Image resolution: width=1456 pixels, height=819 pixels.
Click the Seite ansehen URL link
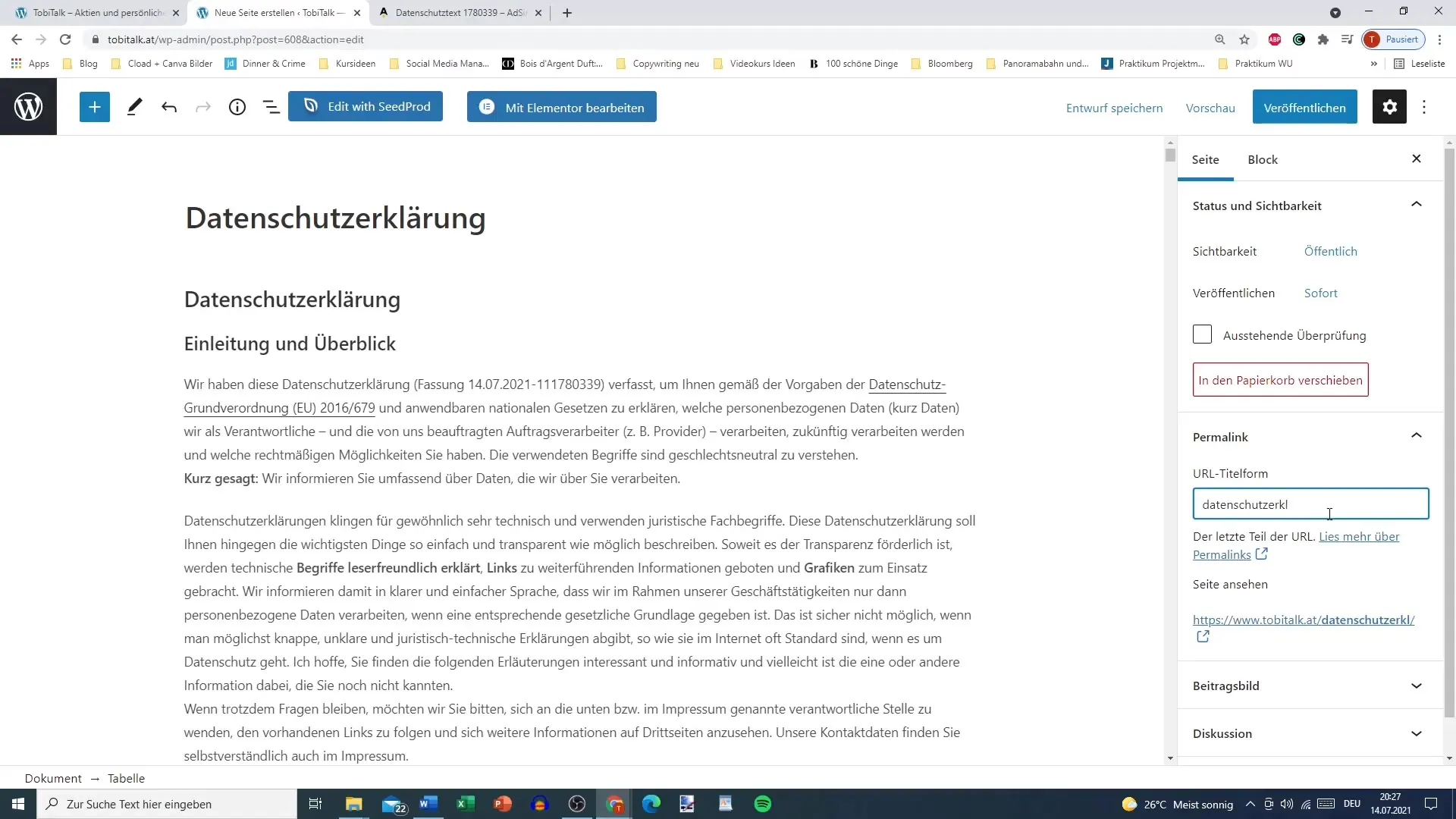coord(1303,620)
